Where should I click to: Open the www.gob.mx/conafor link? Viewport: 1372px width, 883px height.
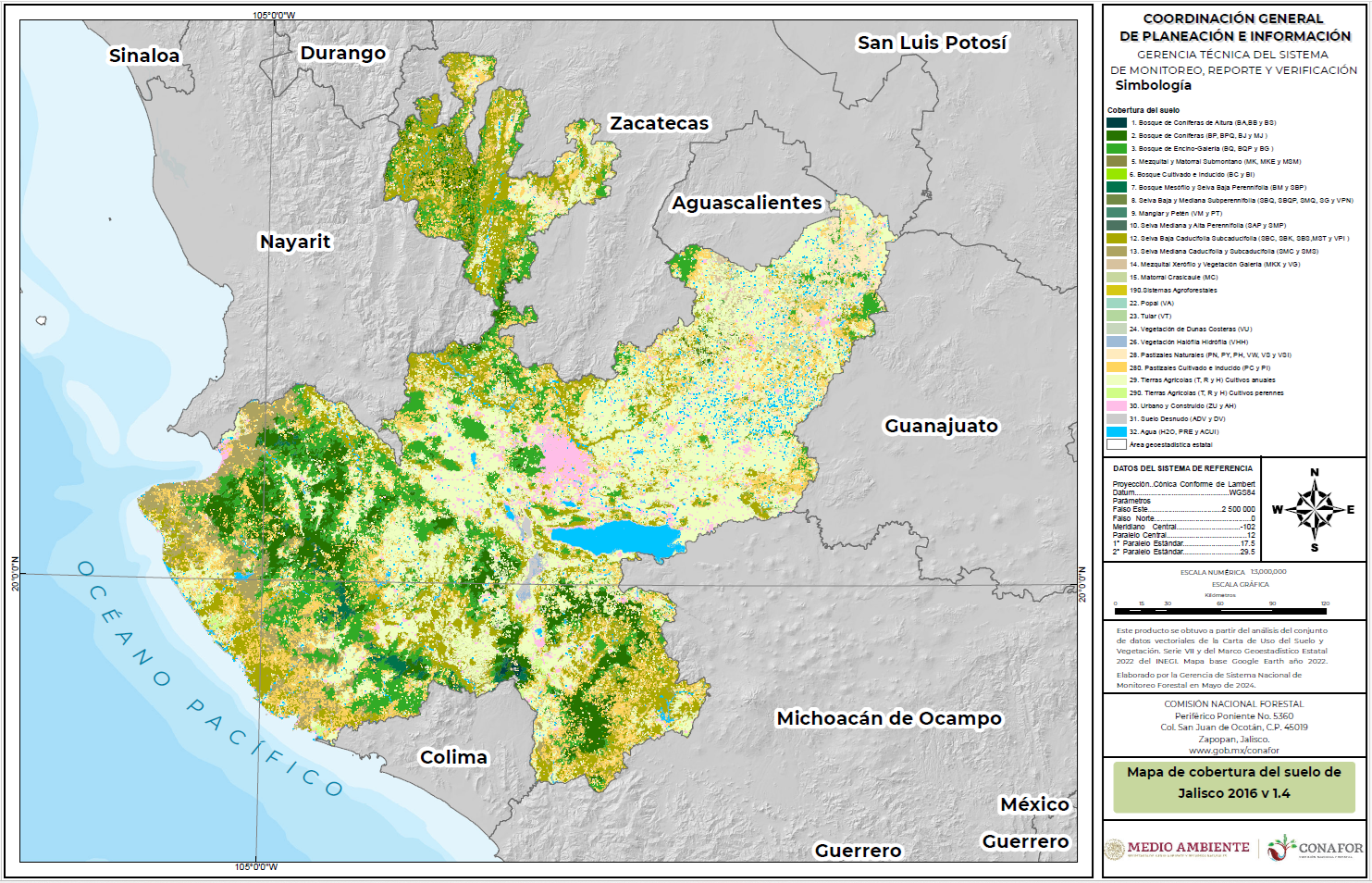(x=1233, y=751)
